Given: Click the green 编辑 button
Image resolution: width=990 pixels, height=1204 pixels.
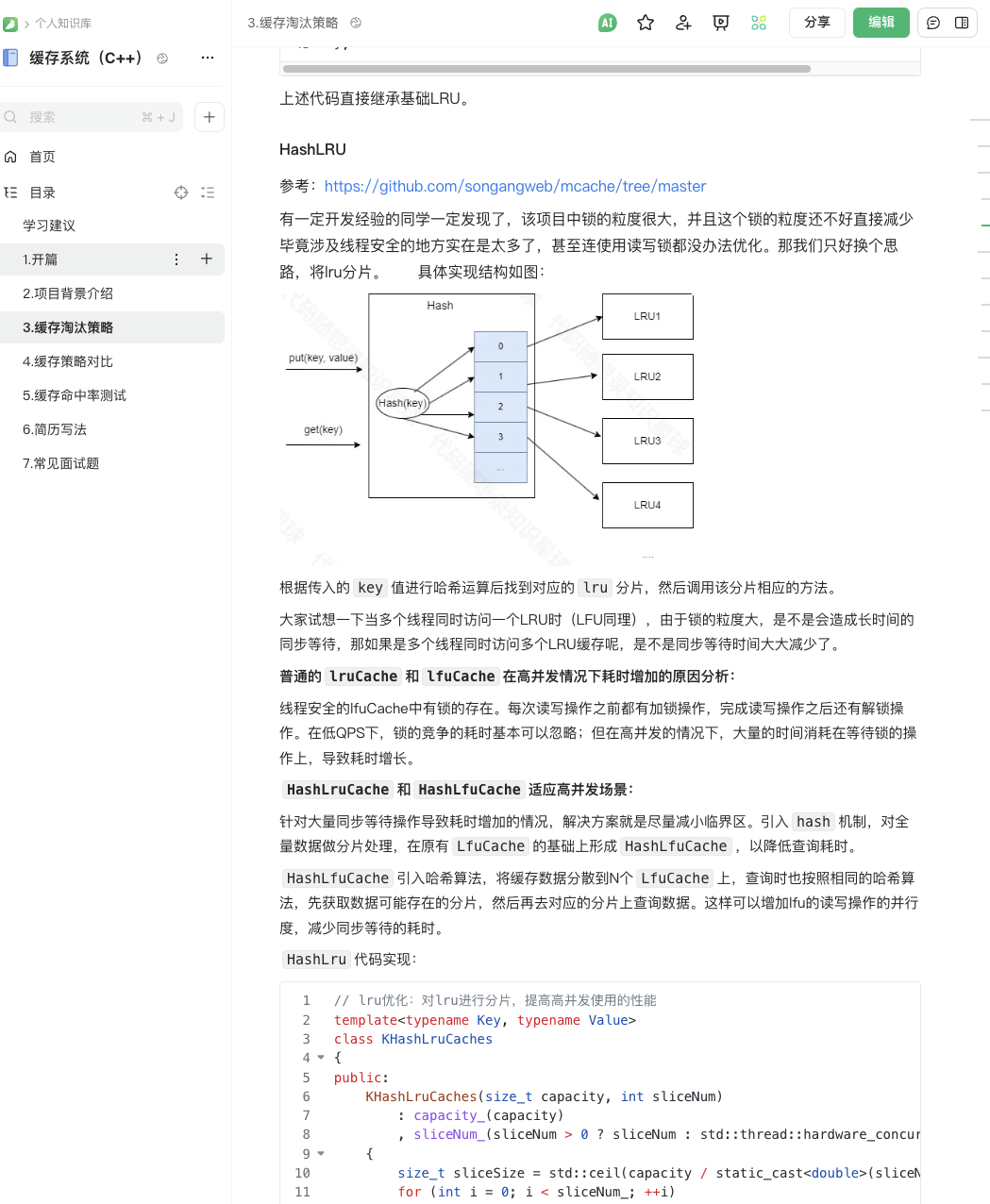Looking at the screenshot, I should (x=881, y=23).
